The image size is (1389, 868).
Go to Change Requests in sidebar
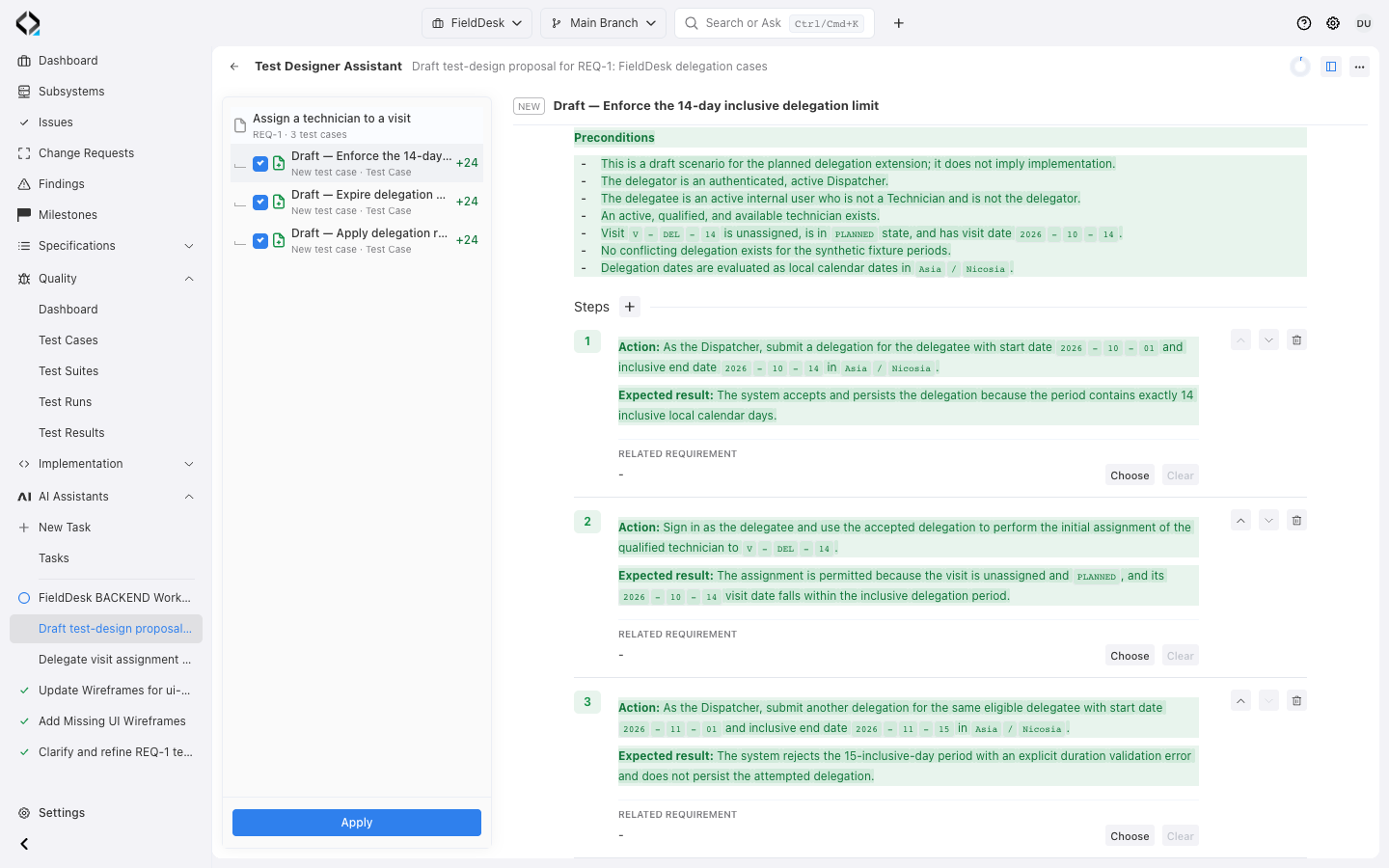tap(106, 153)
